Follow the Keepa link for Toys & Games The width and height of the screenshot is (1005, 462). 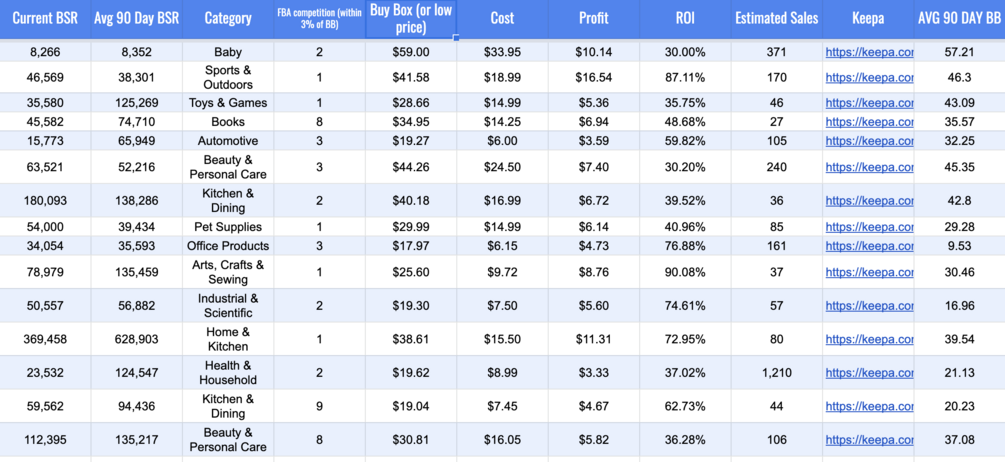coord(868,103)
